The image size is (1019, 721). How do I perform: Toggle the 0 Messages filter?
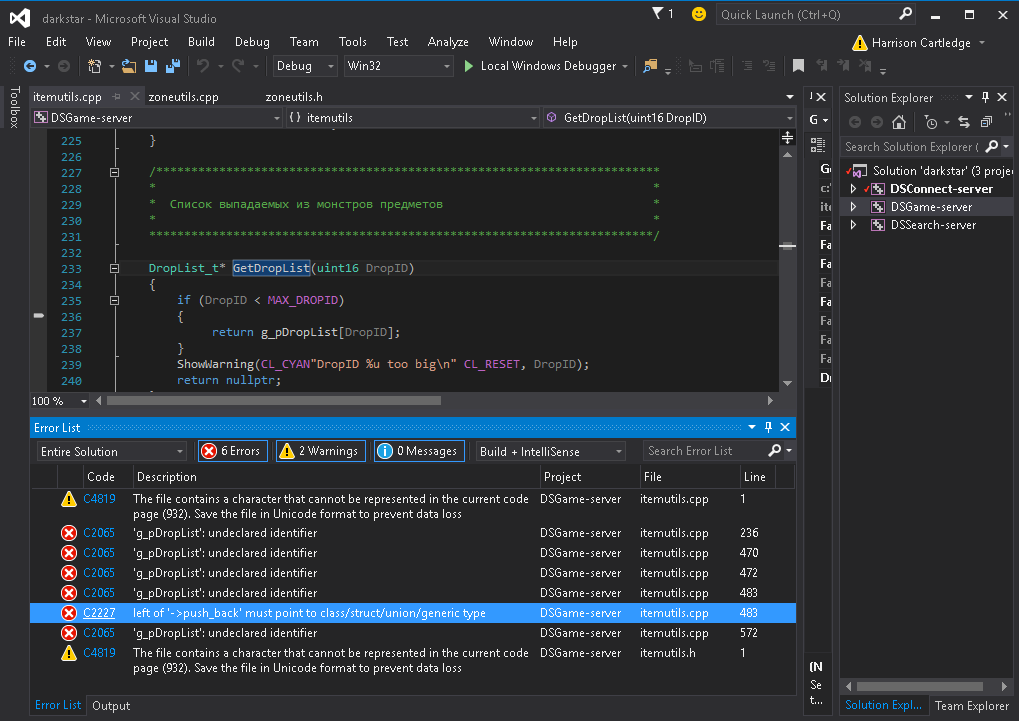click(419, 451)
